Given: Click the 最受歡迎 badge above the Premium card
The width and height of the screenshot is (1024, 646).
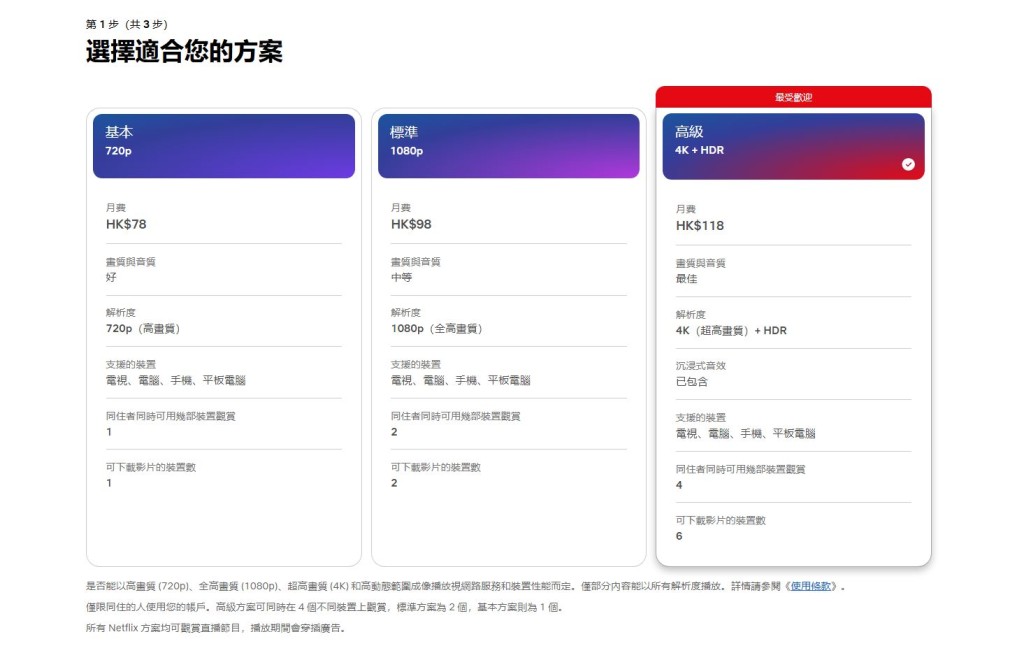Looking at the screenshot, I should tap(793, 95).
